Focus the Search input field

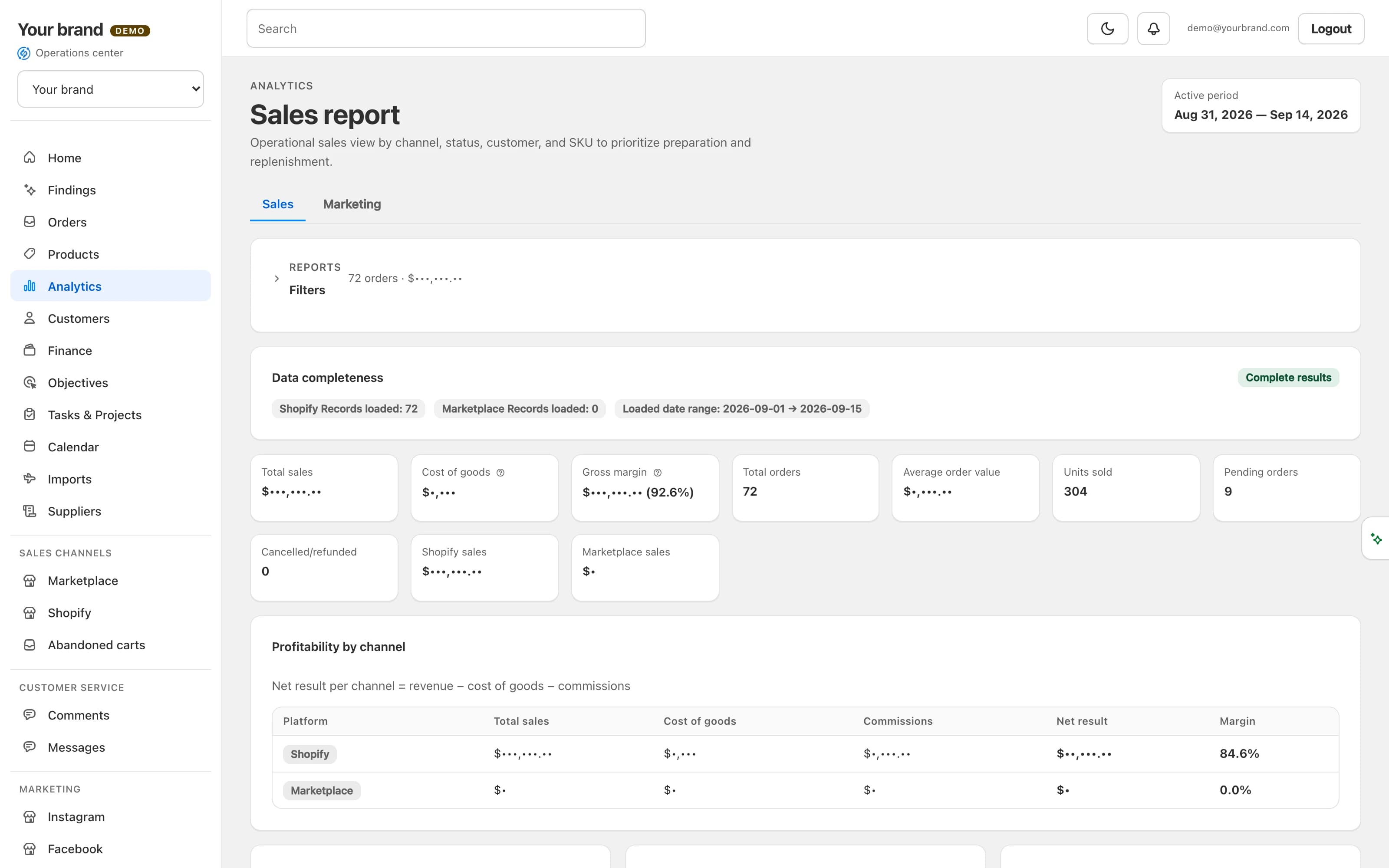click(x=446, y=28)
